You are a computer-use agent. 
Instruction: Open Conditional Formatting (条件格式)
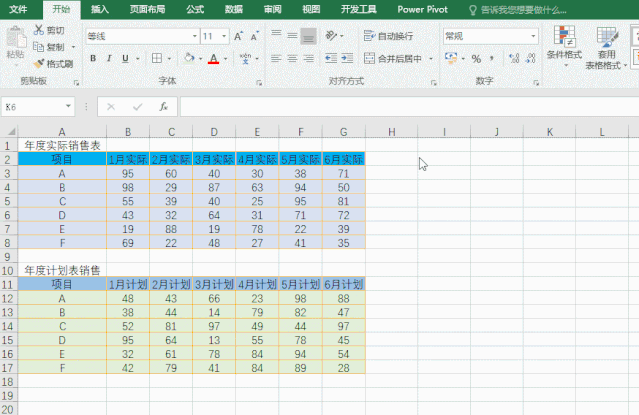pyautogui.click(x=564, y=46)
